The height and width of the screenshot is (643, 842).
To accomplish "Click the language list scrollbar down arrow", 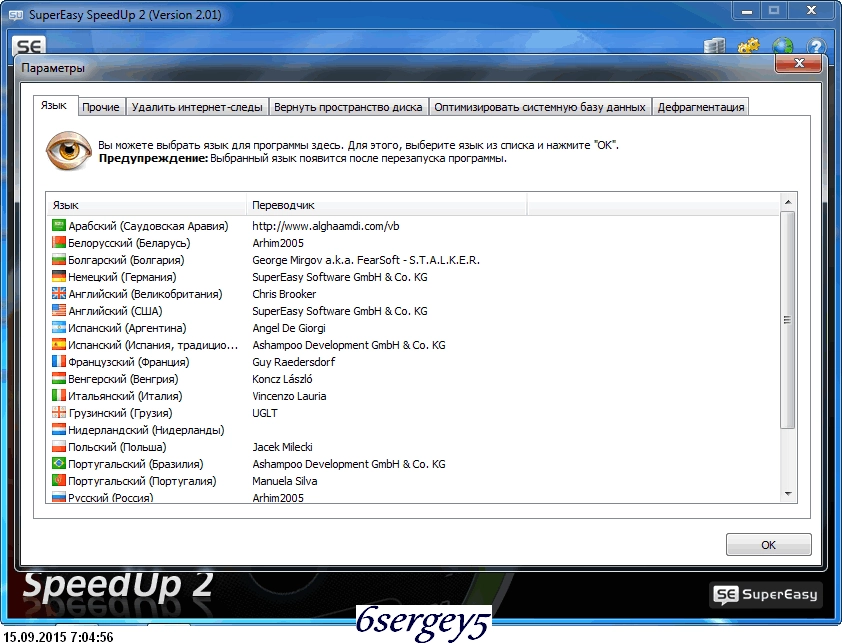I will (x=788, y=494).
